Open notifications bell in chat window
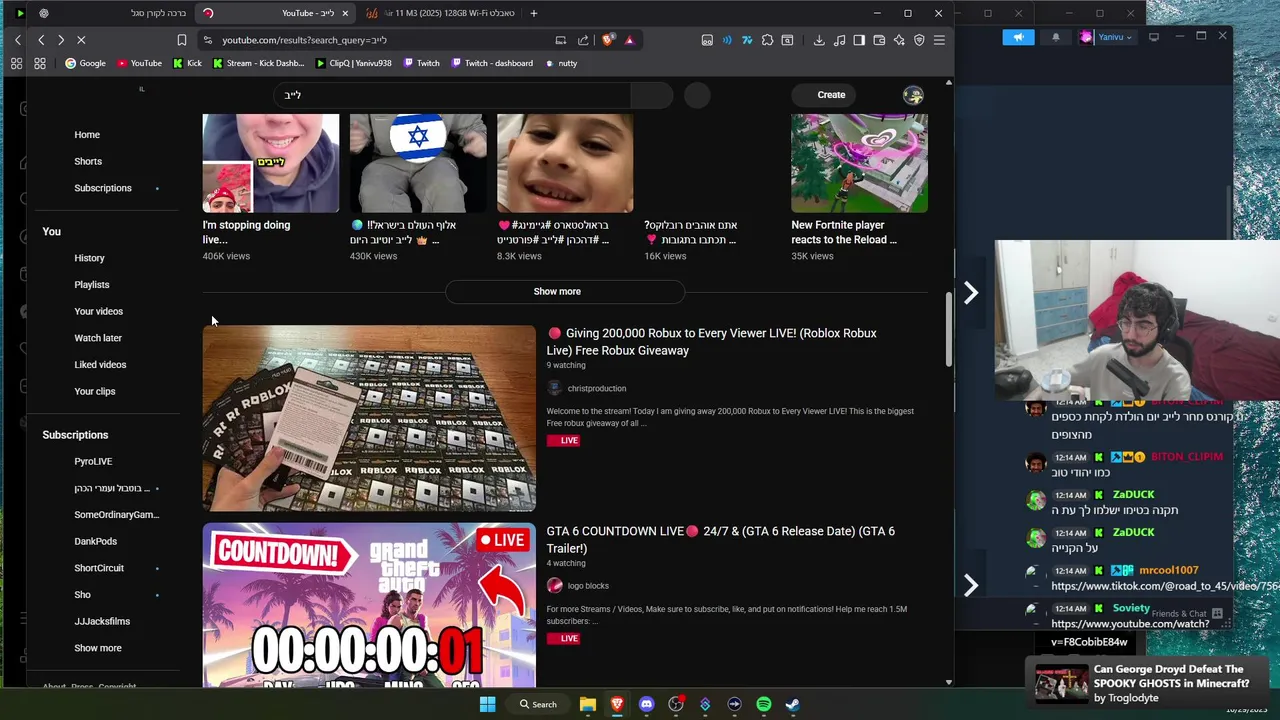Image resolution: width=1280 pixels, height=720 pixels. pyautogui.click(x=1056, y=37)
